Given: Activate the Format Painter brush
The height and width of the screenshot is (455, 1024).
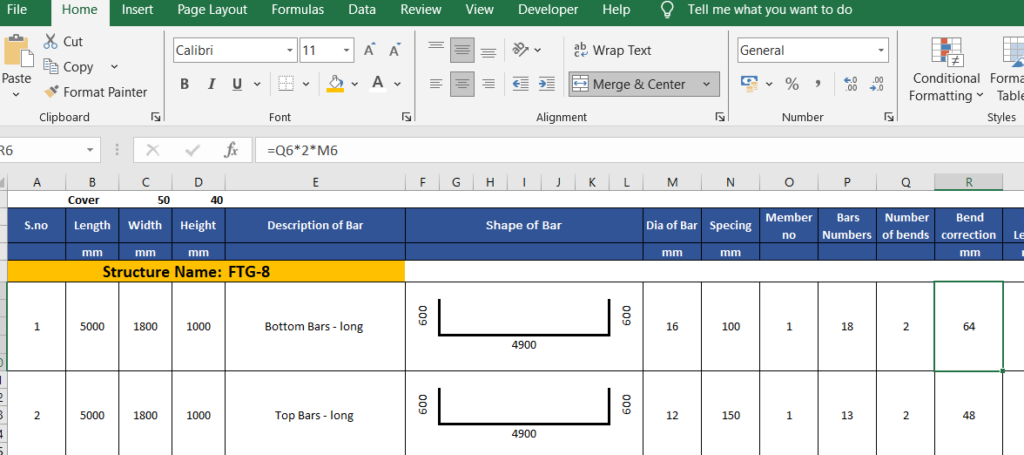Looking at the screenshot, I should point(51,91).
